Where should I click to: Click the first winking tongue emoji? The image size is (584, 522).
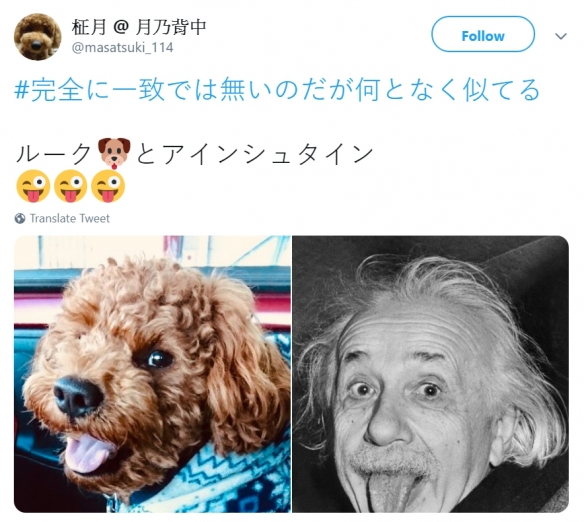(x=34, y=186)
